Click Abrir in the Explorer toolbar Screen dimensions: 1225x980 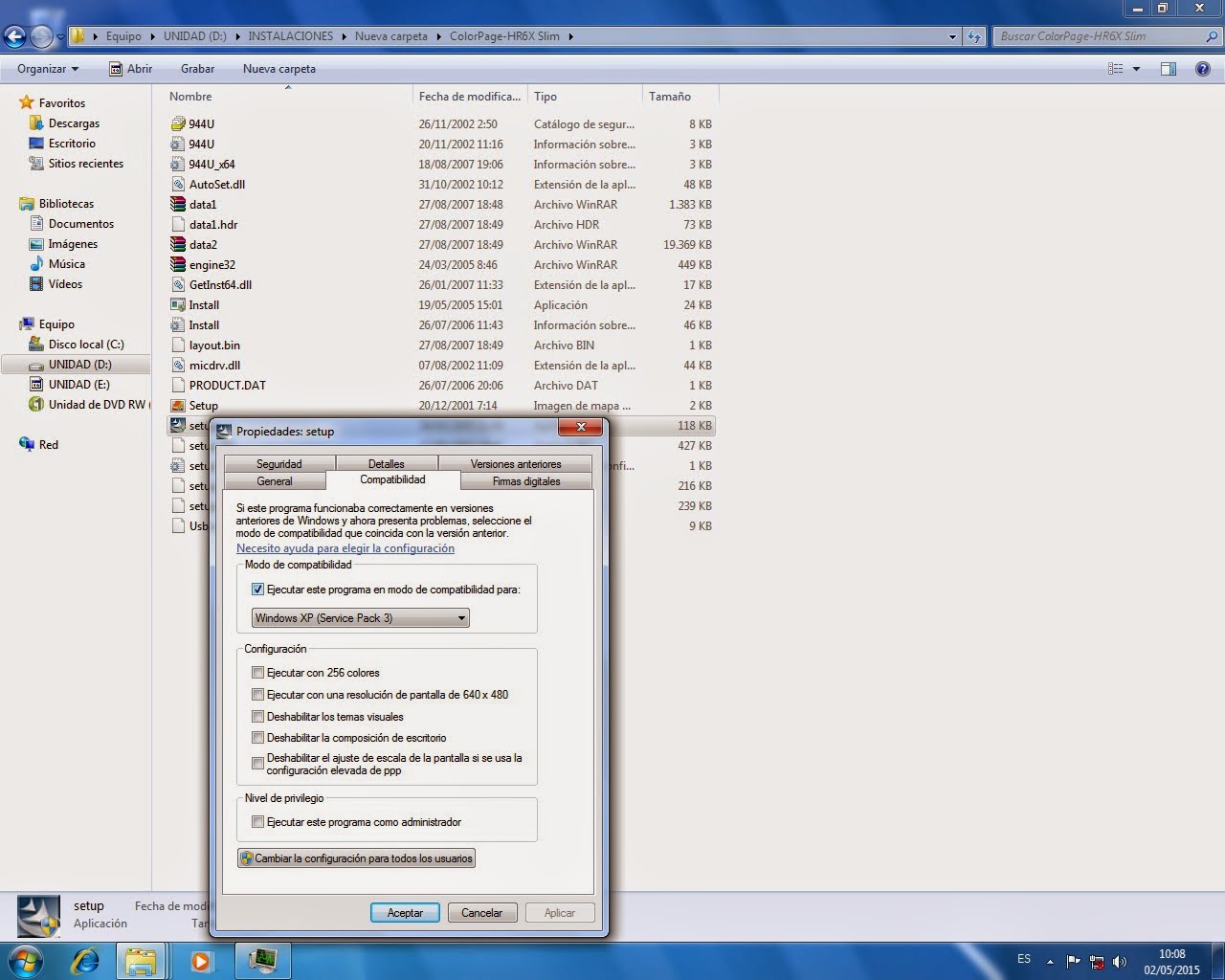(x=130, y=69)
